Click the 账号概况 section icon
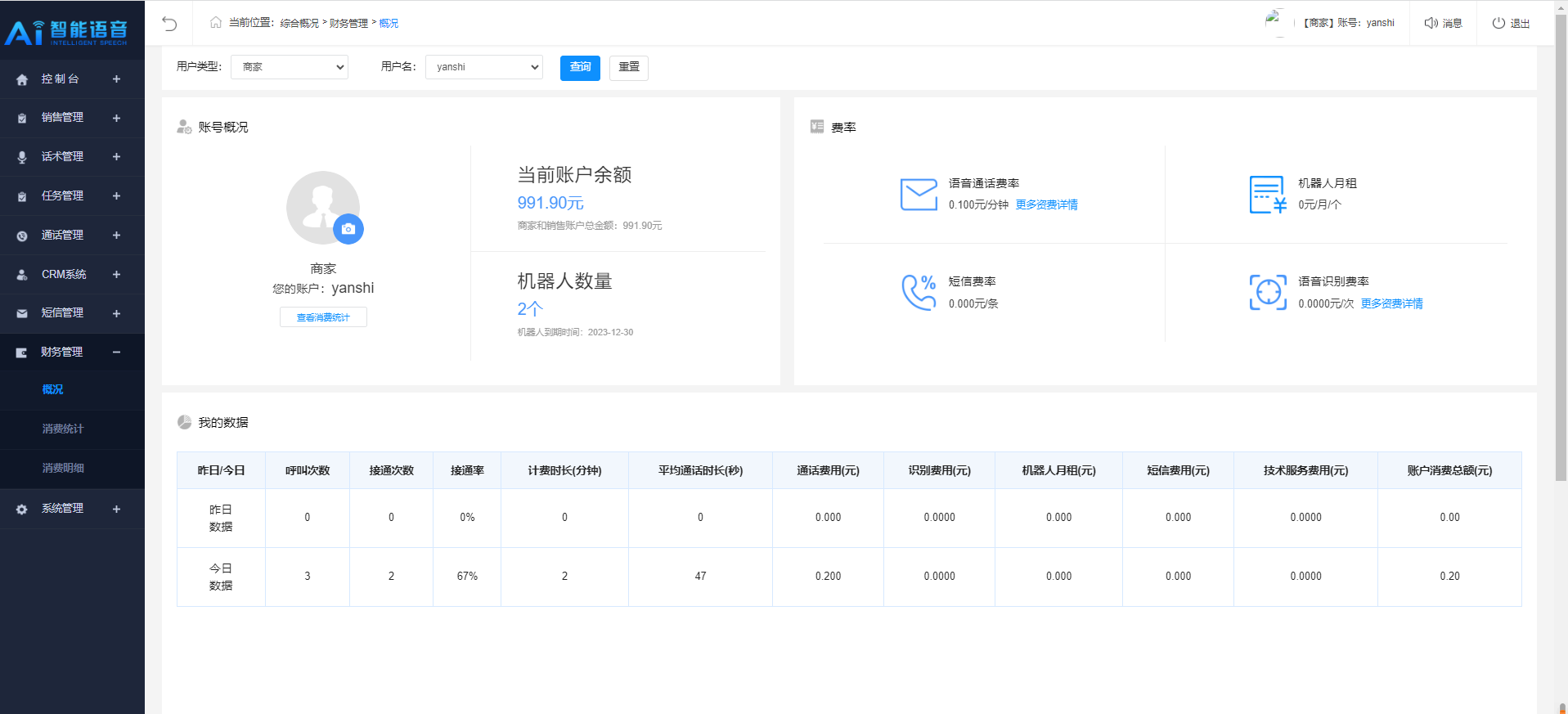This screenshot has width=1568, height=714. coord(184,127)
